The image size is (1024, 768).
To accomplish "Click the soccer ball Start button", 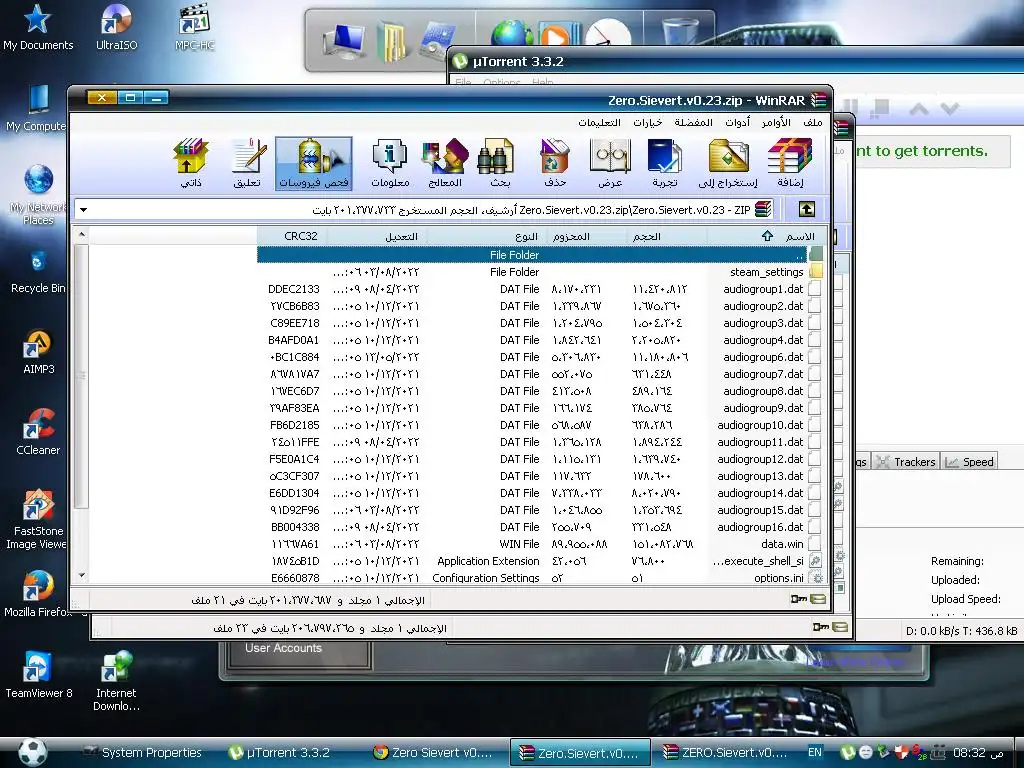I will point(32,752).
